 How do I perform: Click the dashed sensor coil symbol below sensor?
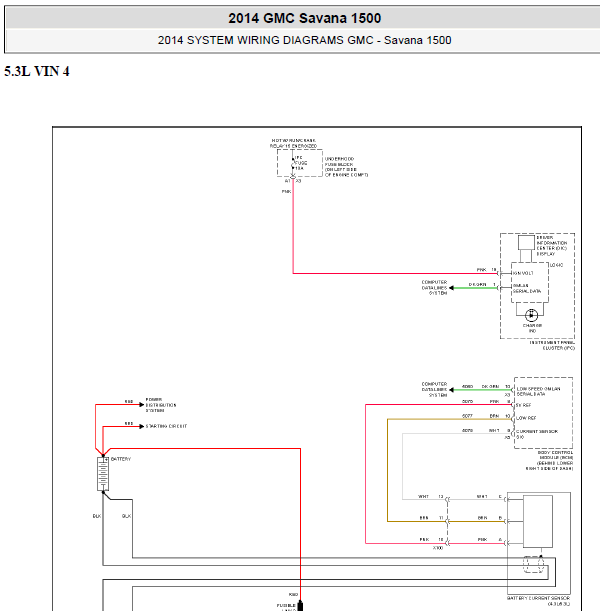(533, 565)
